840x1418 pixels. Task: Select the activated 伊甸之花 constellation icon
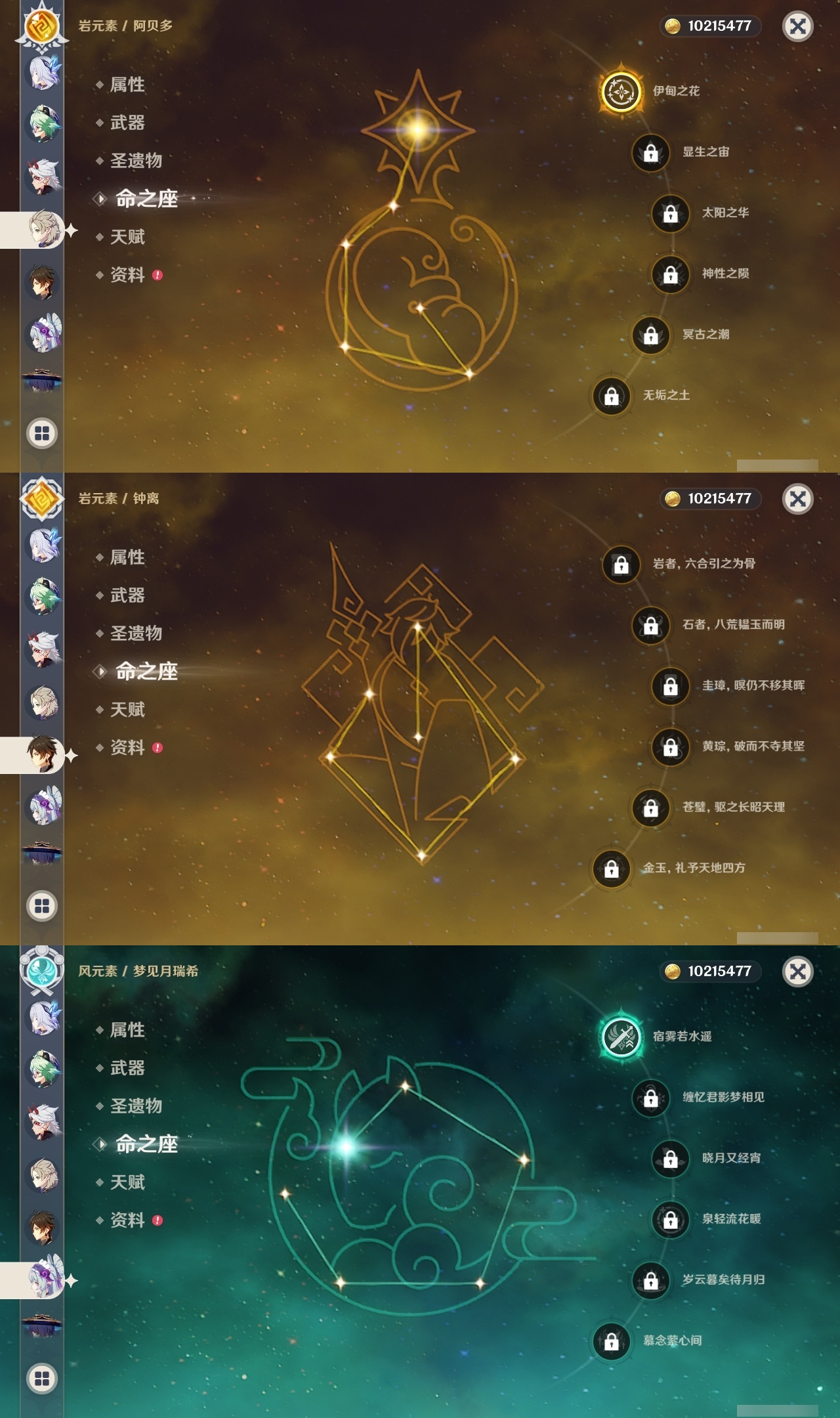click(621, 91)
